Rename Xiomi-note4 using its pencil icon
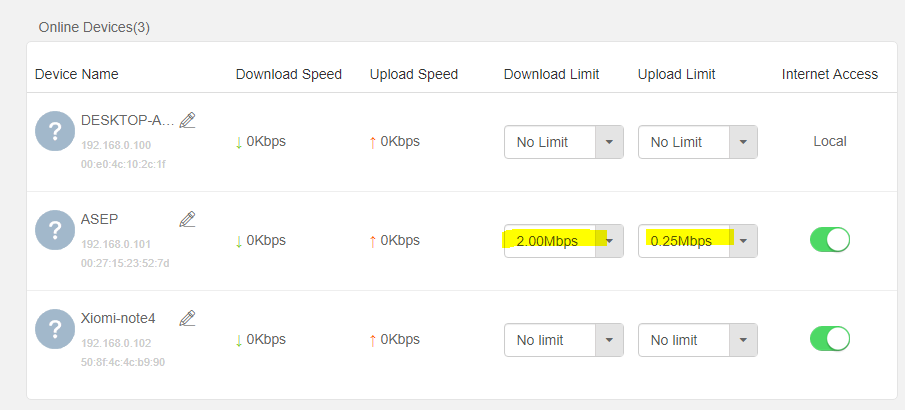905x410 pixels. coord(187,318)
